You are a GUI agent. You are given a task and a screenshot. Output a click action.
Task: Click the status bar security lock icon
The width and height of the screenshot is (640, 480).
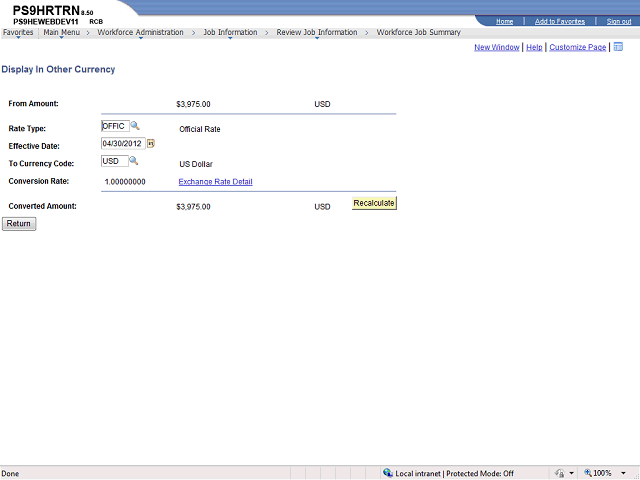coord(560,473)
